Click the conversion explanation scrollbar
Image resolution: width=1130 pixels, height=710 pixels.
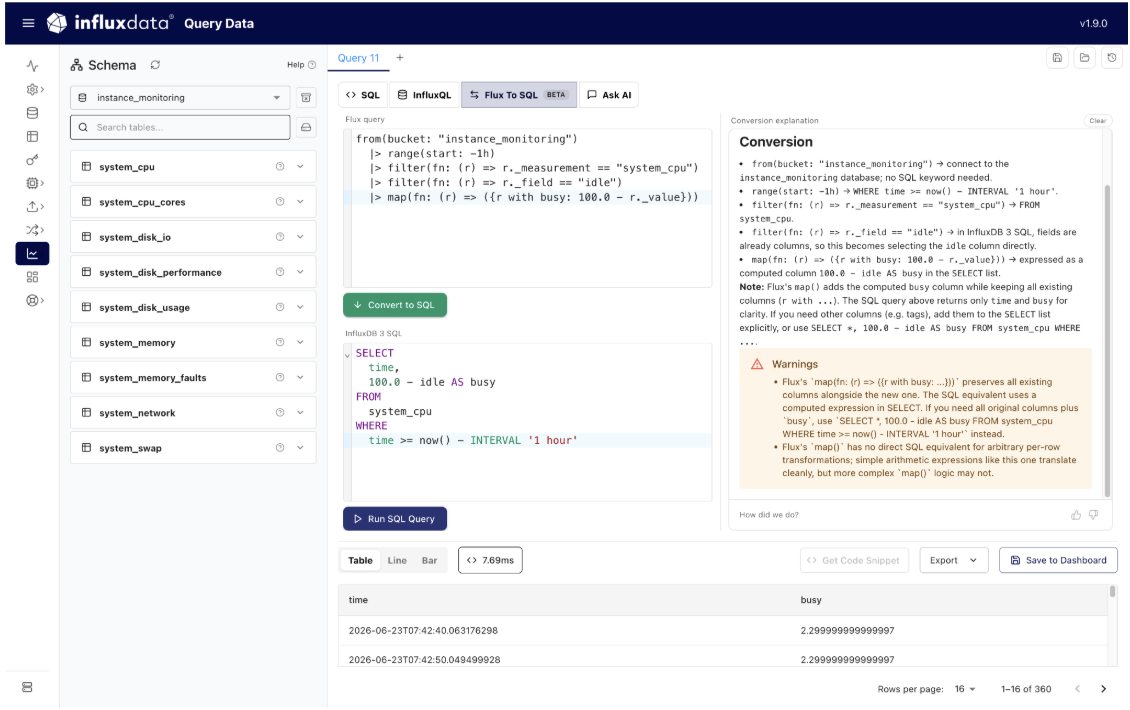(x=1108, y=339)
